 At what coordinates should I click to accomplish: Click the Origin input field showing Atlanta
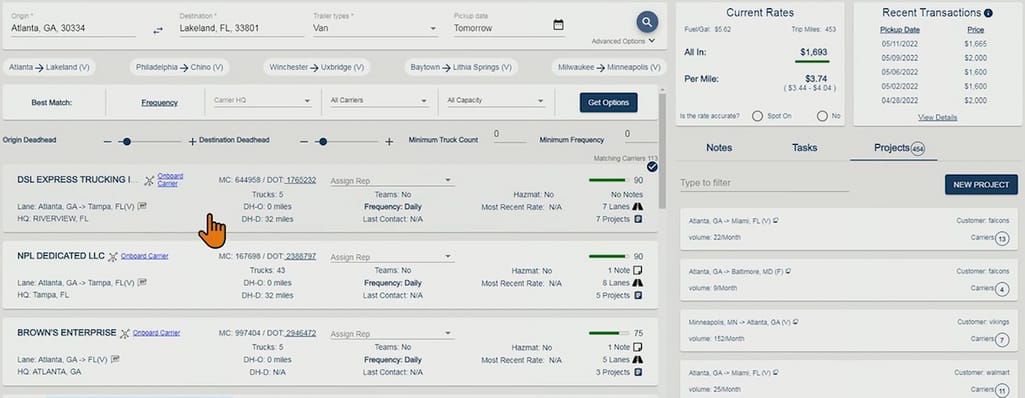[x=74, y=28]
